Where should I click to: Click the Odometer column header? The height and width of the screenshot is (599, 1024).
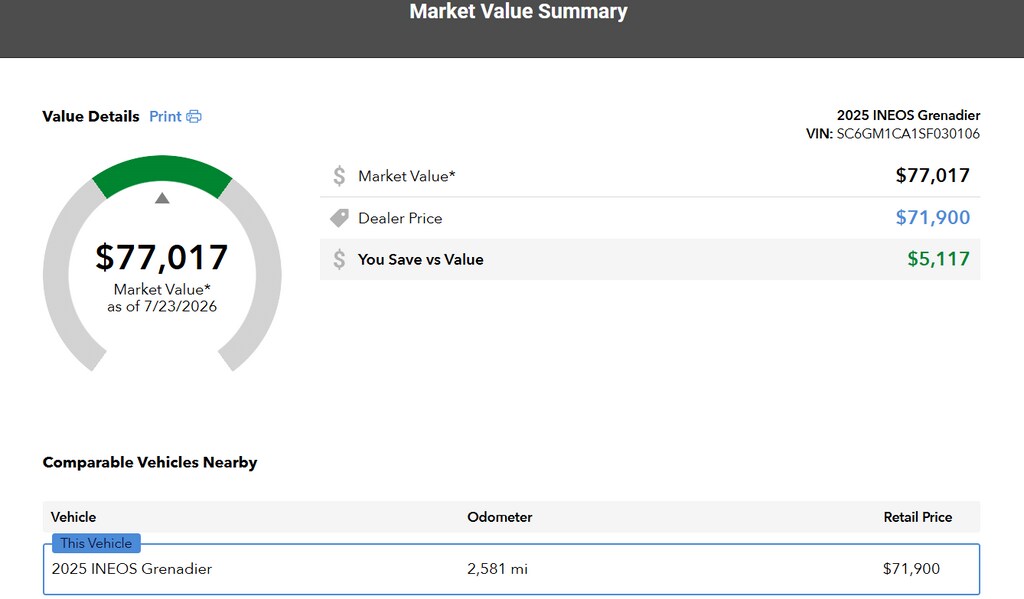(500, 517)
